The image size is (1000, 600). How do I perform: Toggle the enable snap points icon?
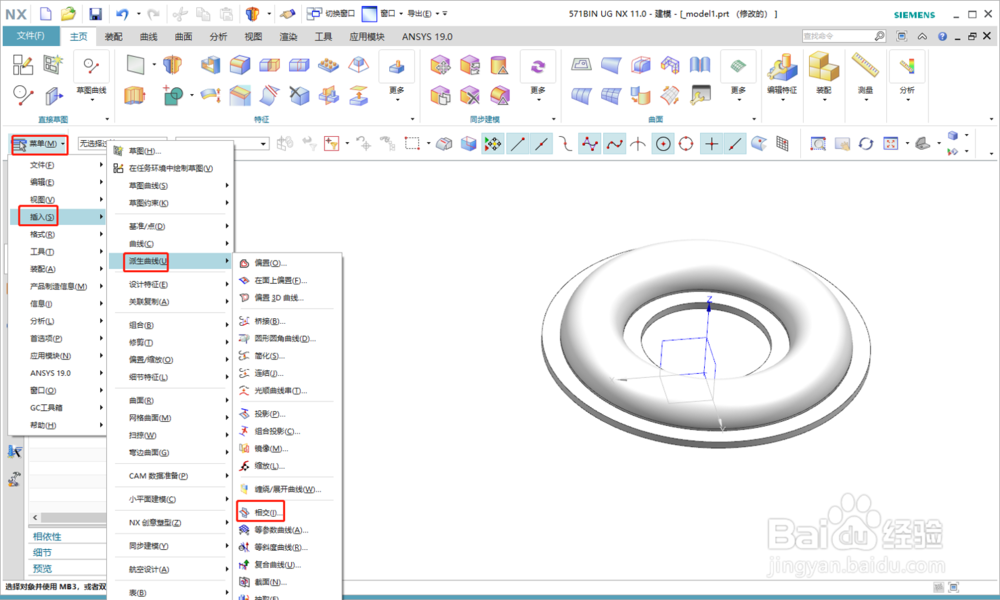492,144
